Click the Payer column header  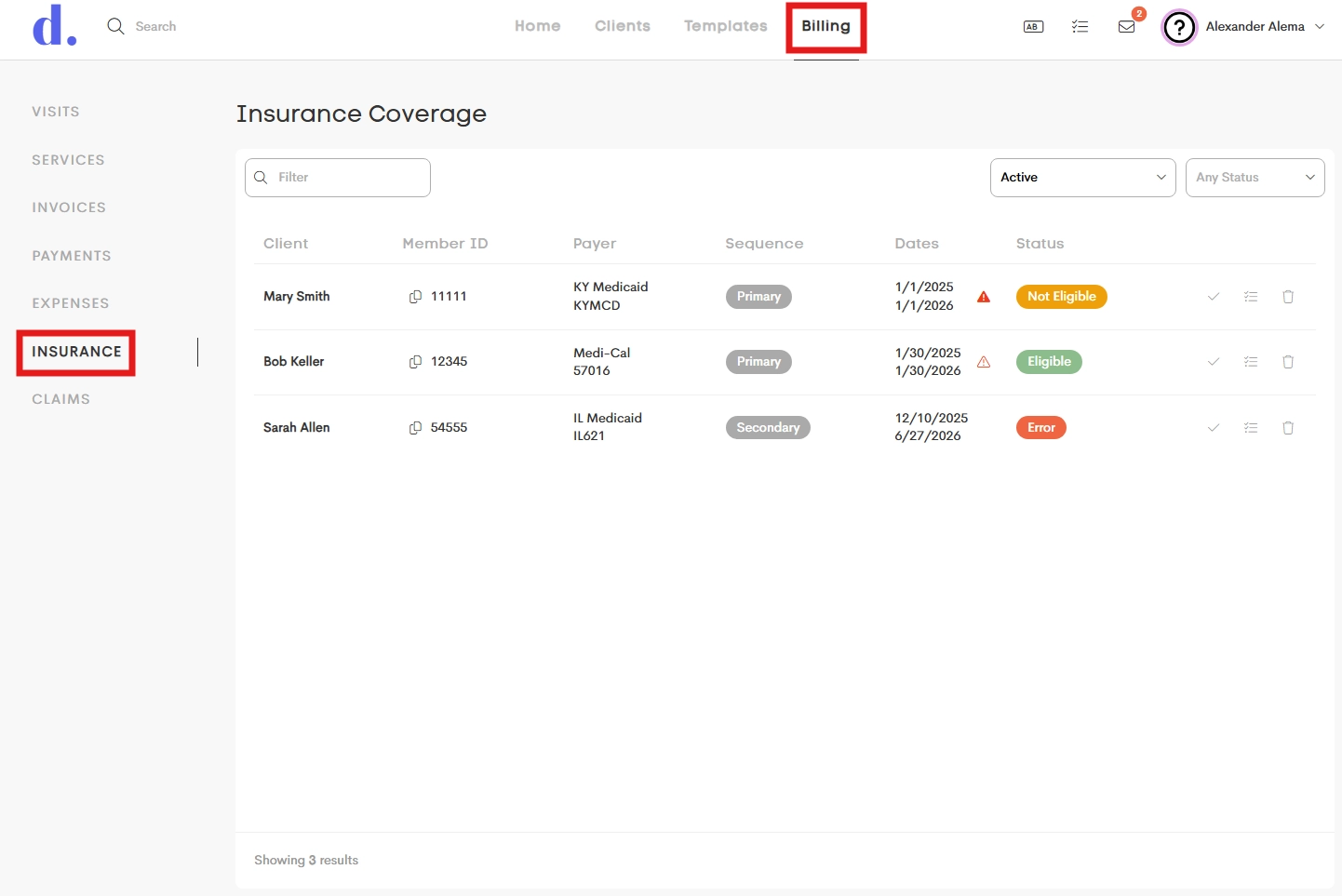595,244
